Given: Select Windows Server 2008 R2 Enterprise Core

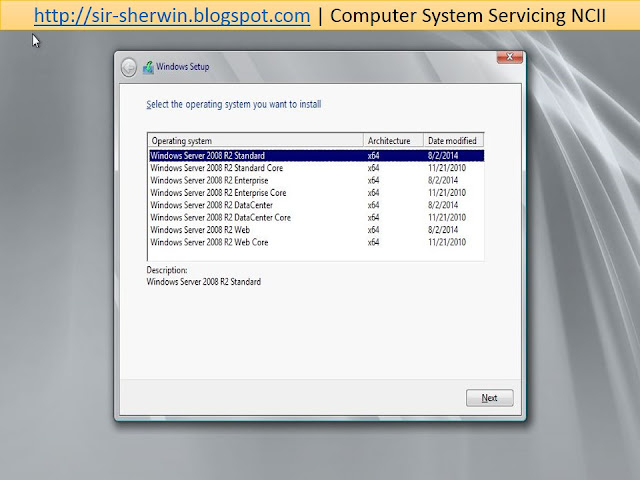Looking at the screenshot, I should pos(316,193).
